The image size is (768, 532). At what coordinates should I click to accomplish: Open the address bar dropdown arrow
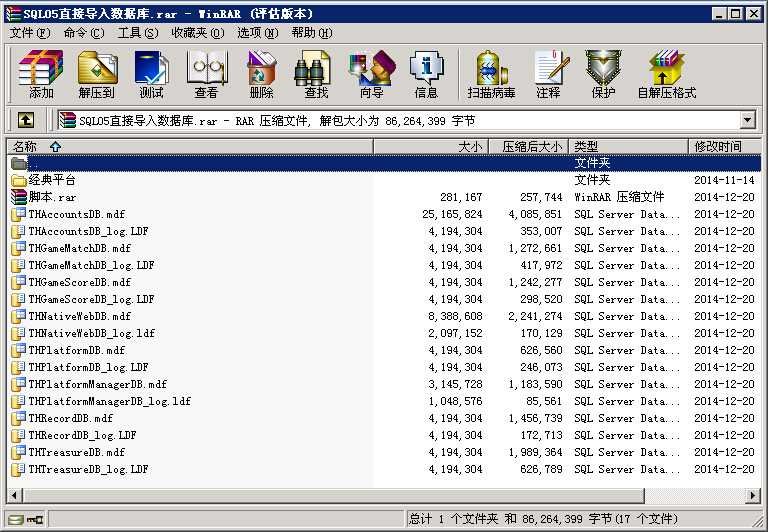747,120
